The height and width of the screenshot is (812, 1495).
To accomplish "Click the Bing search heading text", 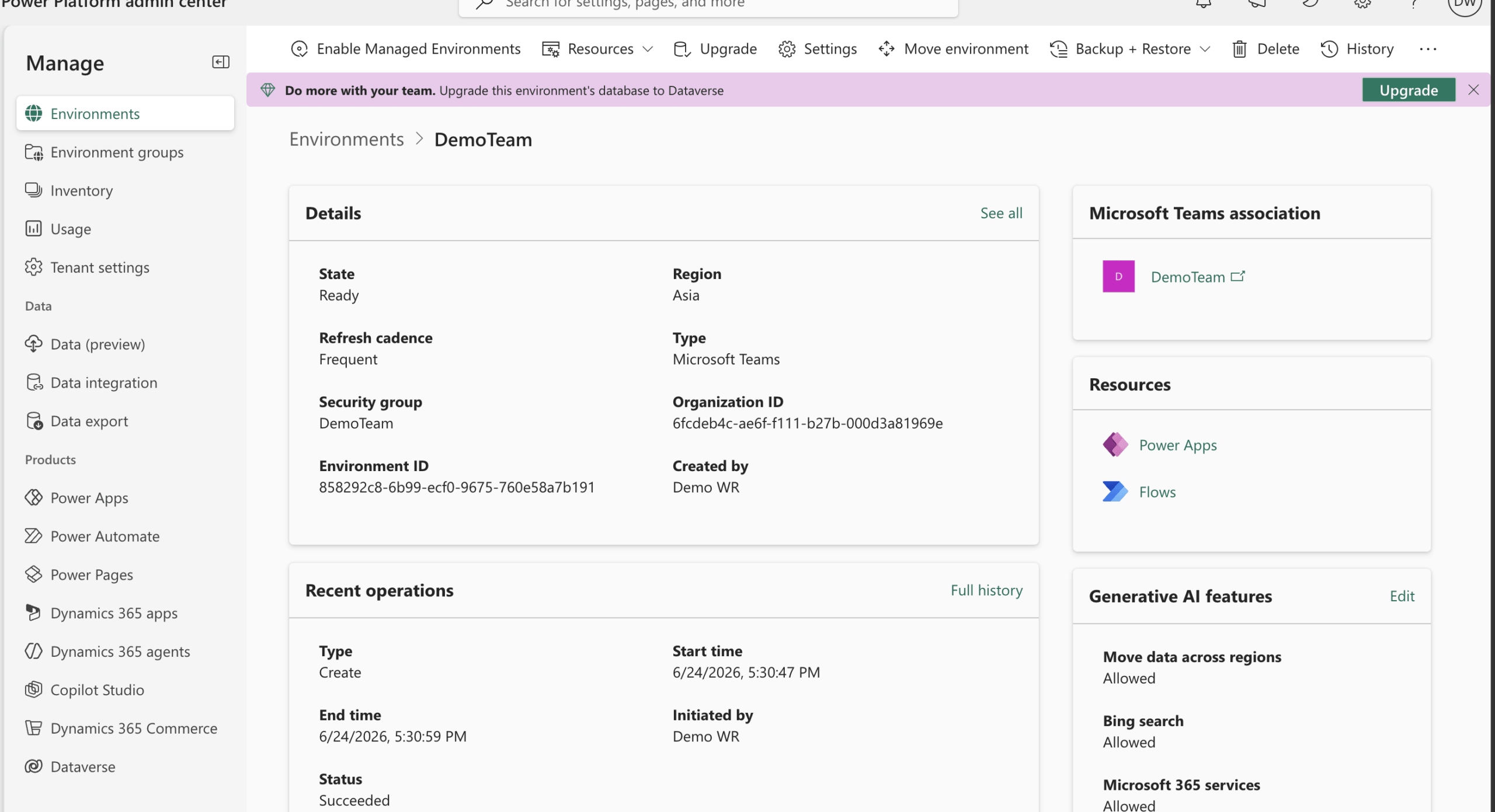I will (x=1143, y=721).
